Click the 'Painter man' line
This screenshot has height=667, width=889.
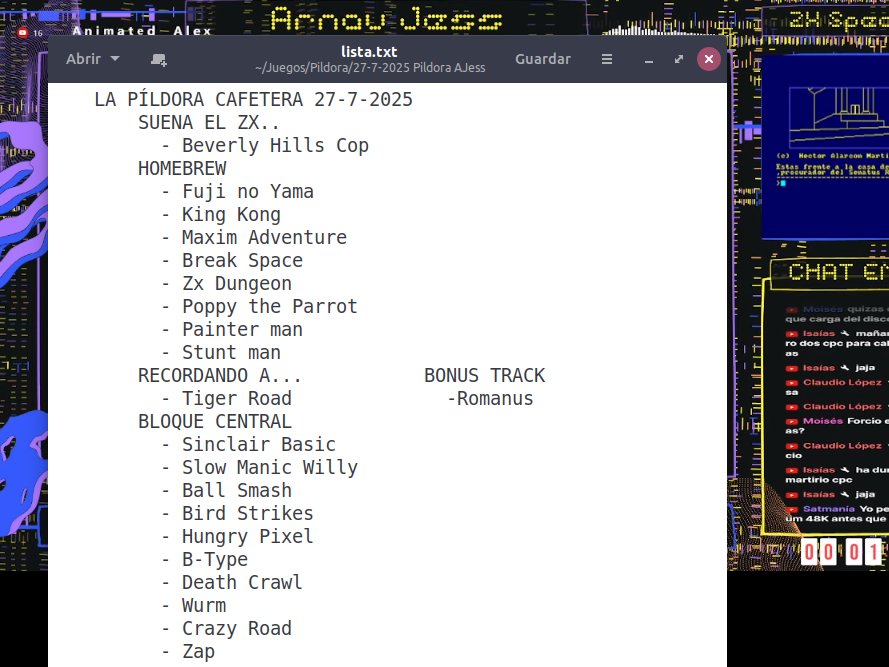tap(232, 330)
